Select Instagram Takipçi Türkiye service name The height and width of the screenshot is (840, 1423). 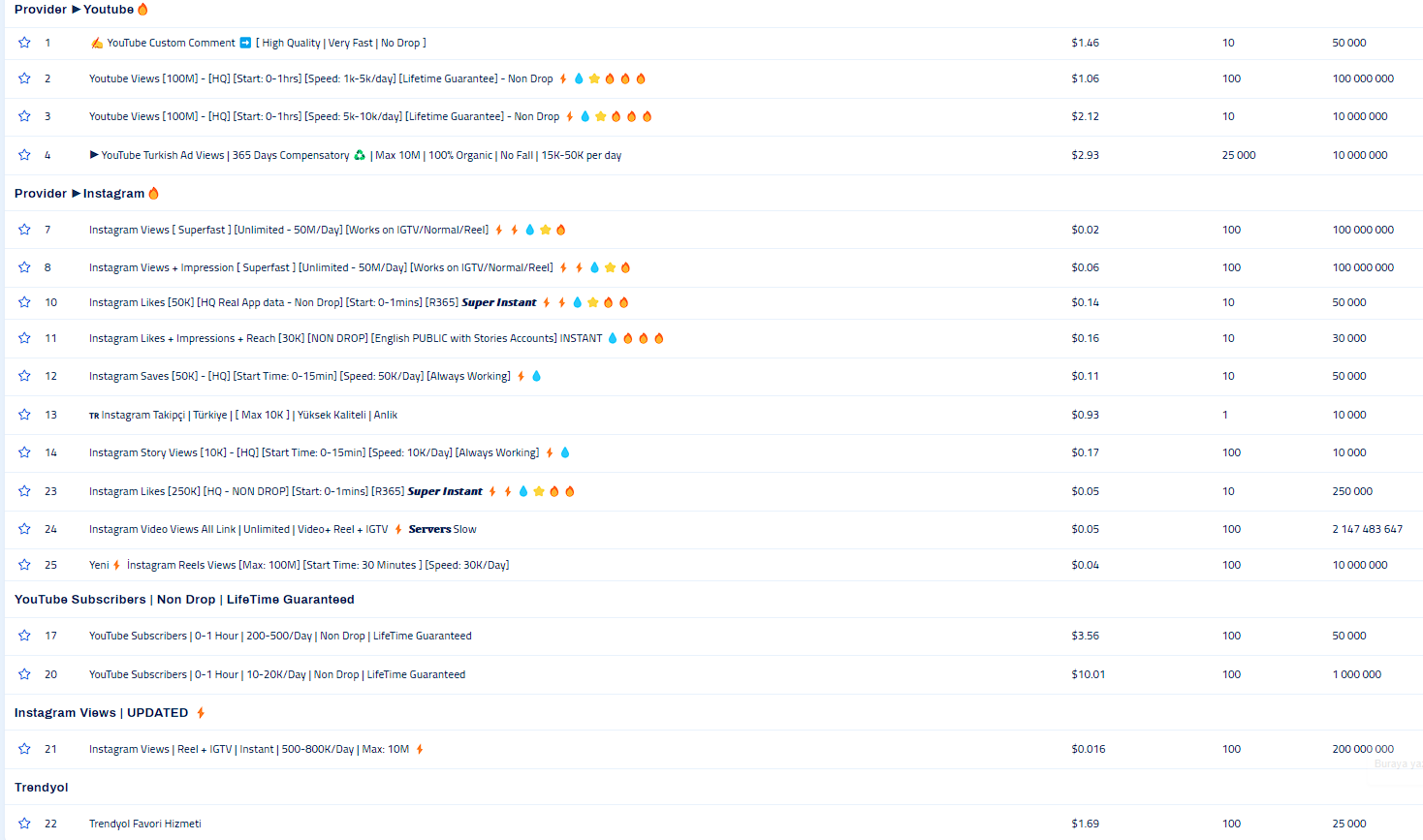pos(243,415)
